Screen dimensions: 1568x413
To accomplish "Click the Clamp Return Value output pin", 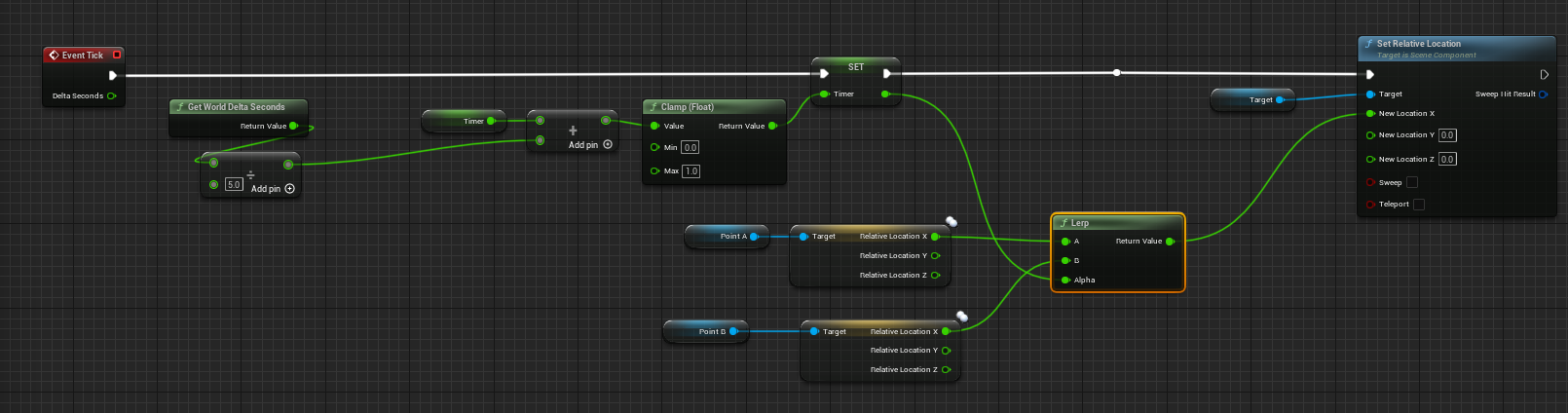I will point(772,126).
